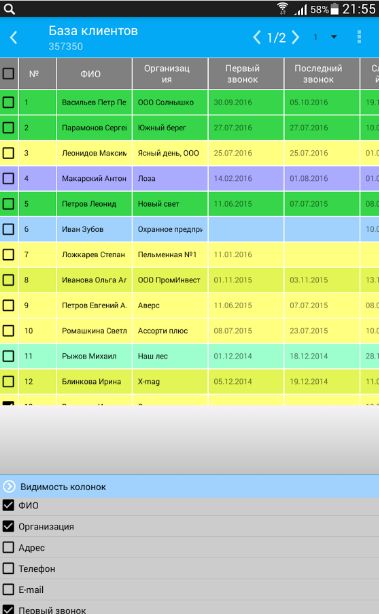Select the Наш лес cell

(x=170, y=356)
